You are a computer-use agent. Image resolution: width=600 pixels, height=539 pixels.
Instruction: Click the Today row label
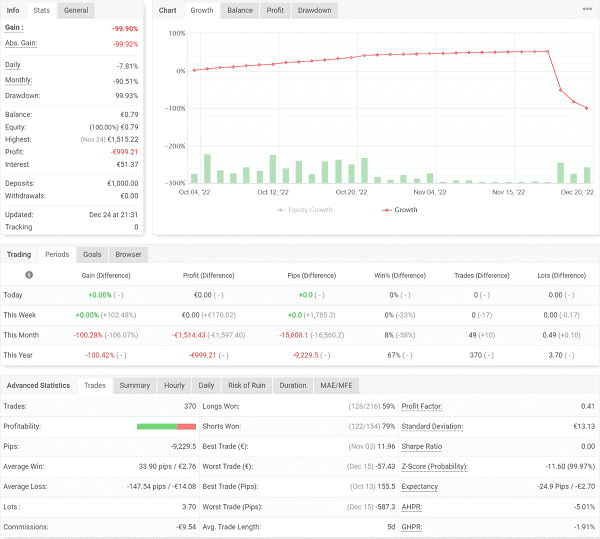[13, 295]
